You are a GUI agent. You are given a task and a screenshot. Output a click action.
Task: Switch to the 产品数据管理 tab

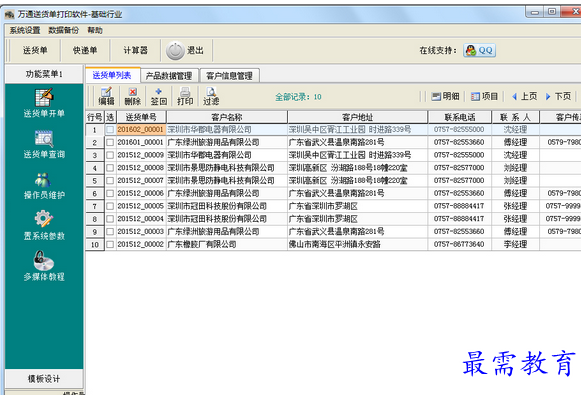coord(169,76)
